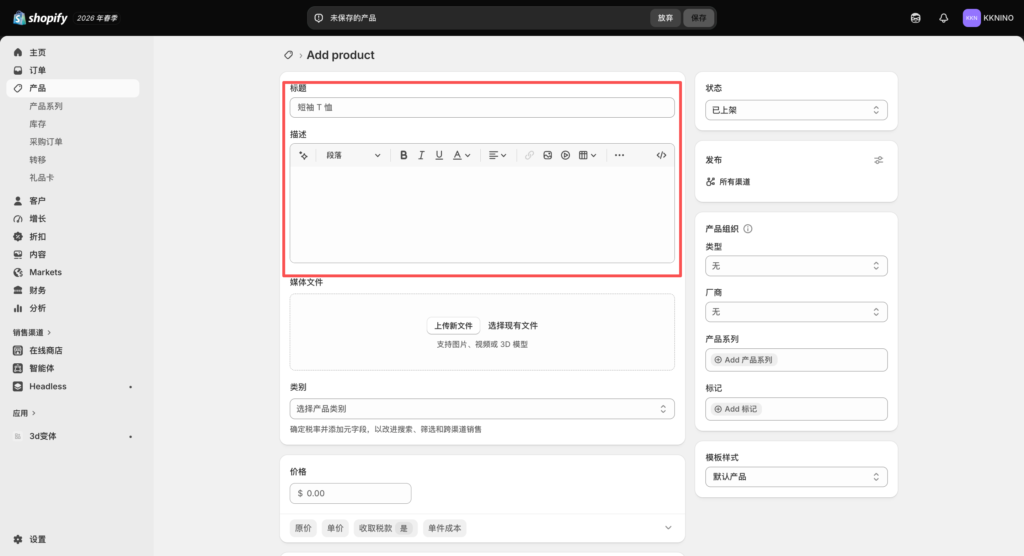Viewport: 1024px width, 556px height.
Task: Click 上传新文件 upload button
Action: [x=453, y=325]
